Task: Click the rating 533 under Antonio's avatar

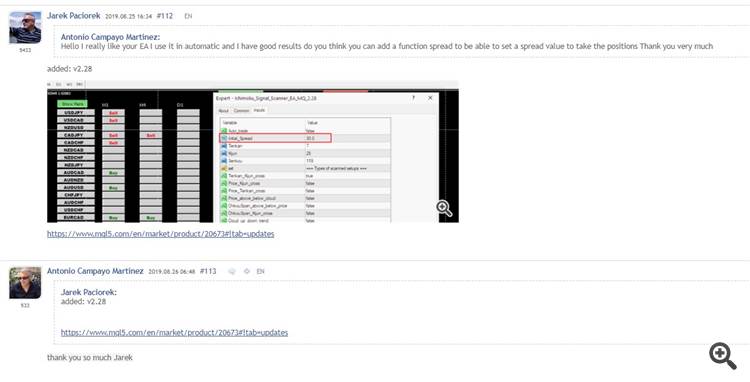Action: pyautogui.click(x=25, y=305)
